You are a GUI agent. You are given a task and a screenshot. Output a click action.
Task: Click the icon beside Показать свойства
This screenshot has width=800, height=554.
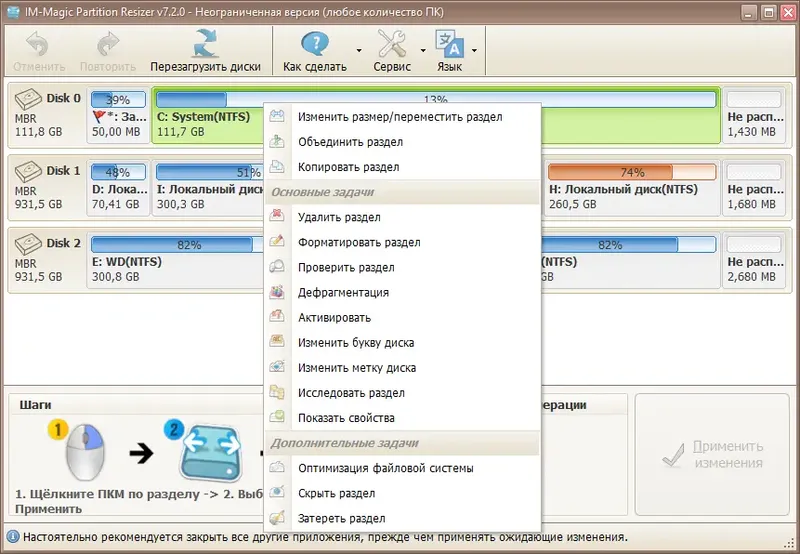pos(277,417)
